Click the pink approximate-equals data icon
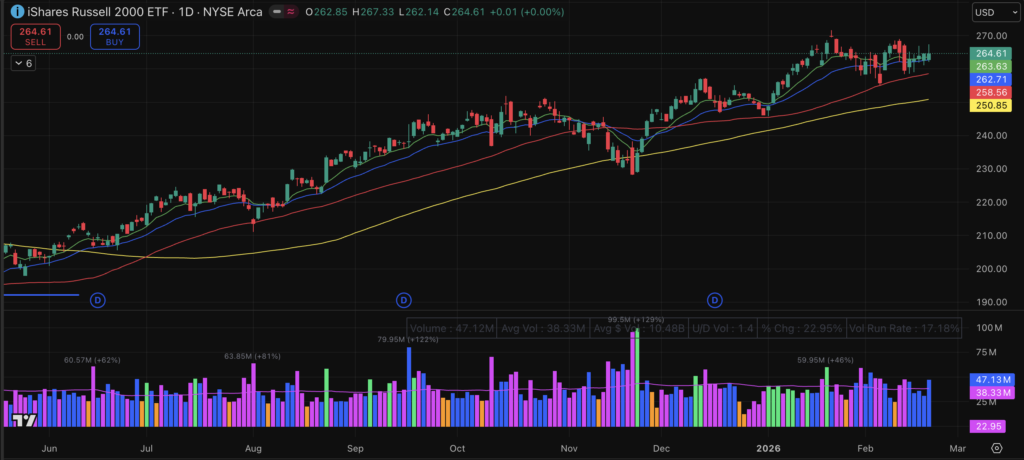Image resolution: width=1024 pixels, height=460 pixels. click(291, 11)
